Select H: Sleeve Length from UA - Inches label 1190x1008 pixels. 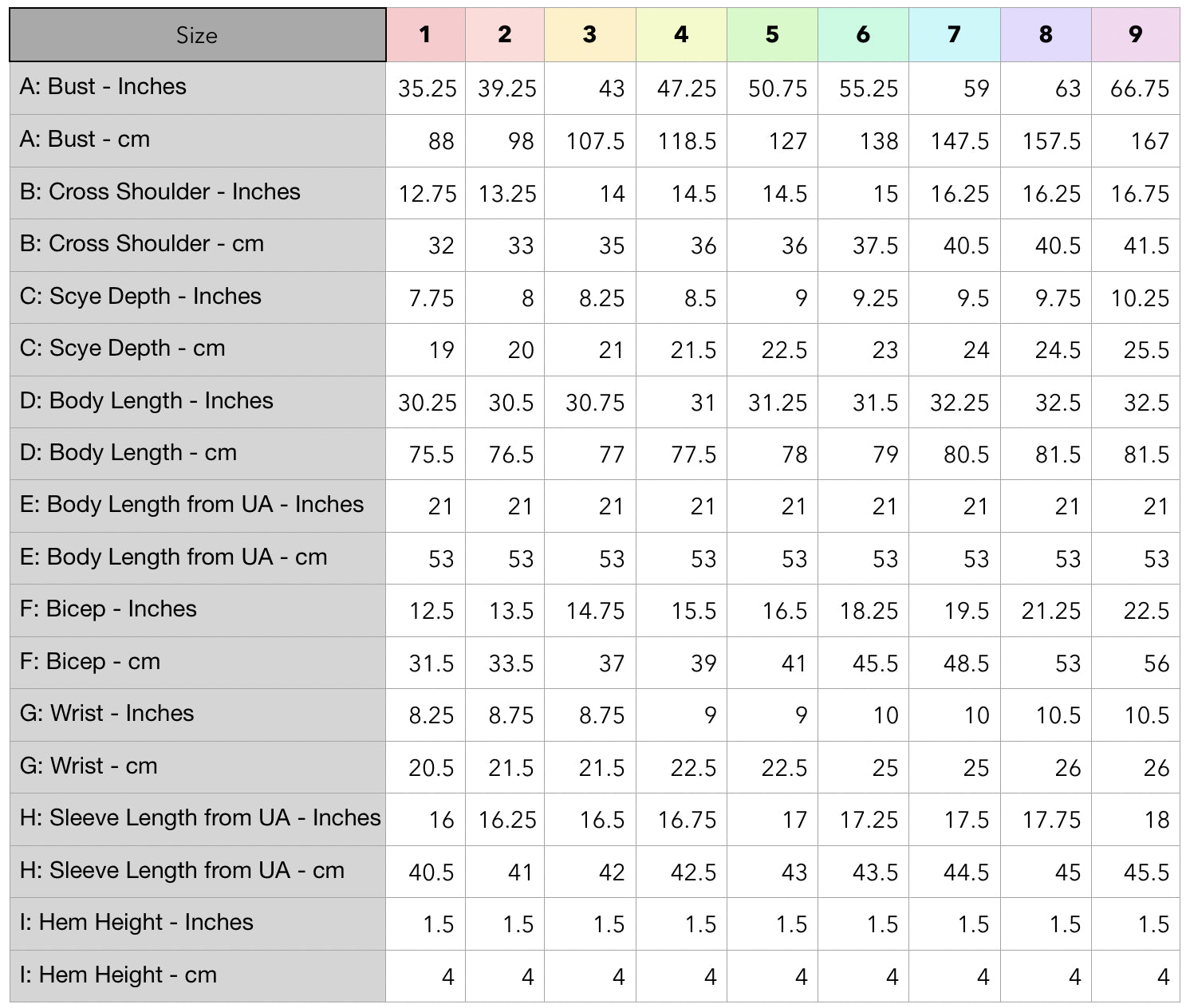[x=200, y=818]
